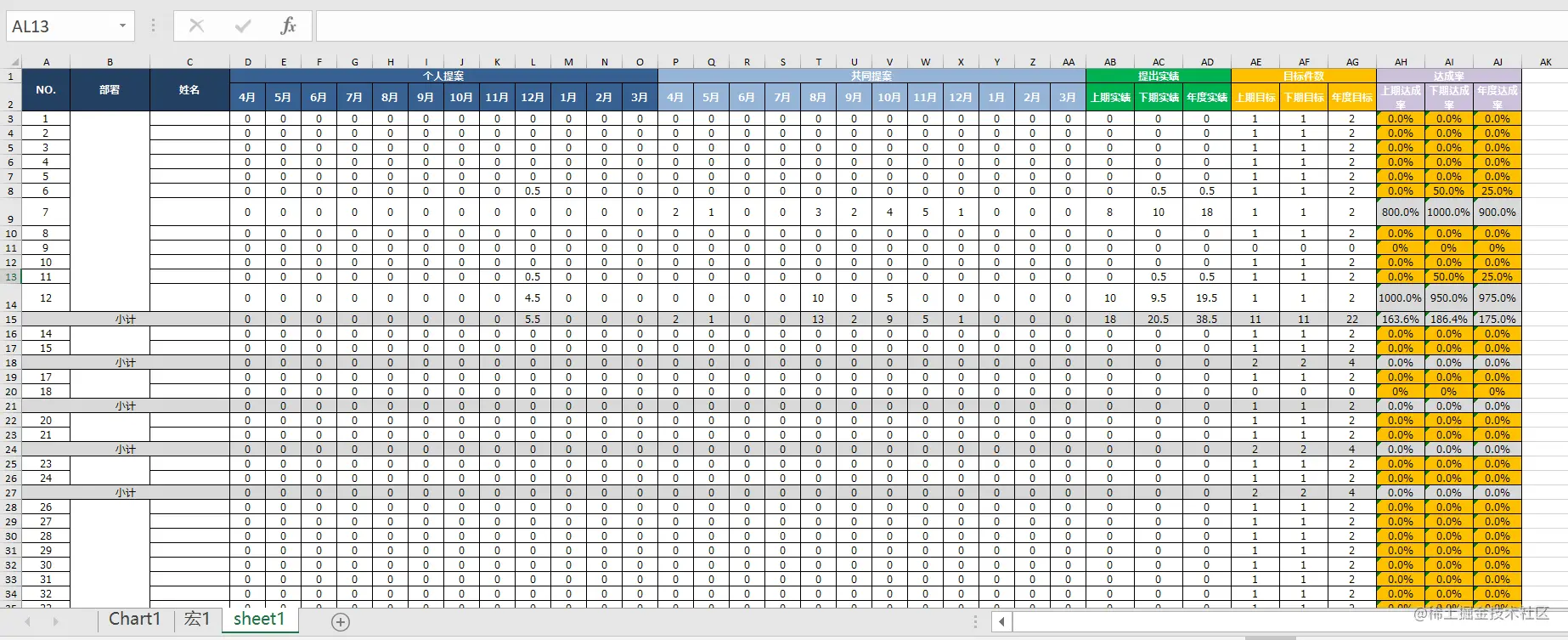Click the 8月 header under 共同提案

pos(818,98)
